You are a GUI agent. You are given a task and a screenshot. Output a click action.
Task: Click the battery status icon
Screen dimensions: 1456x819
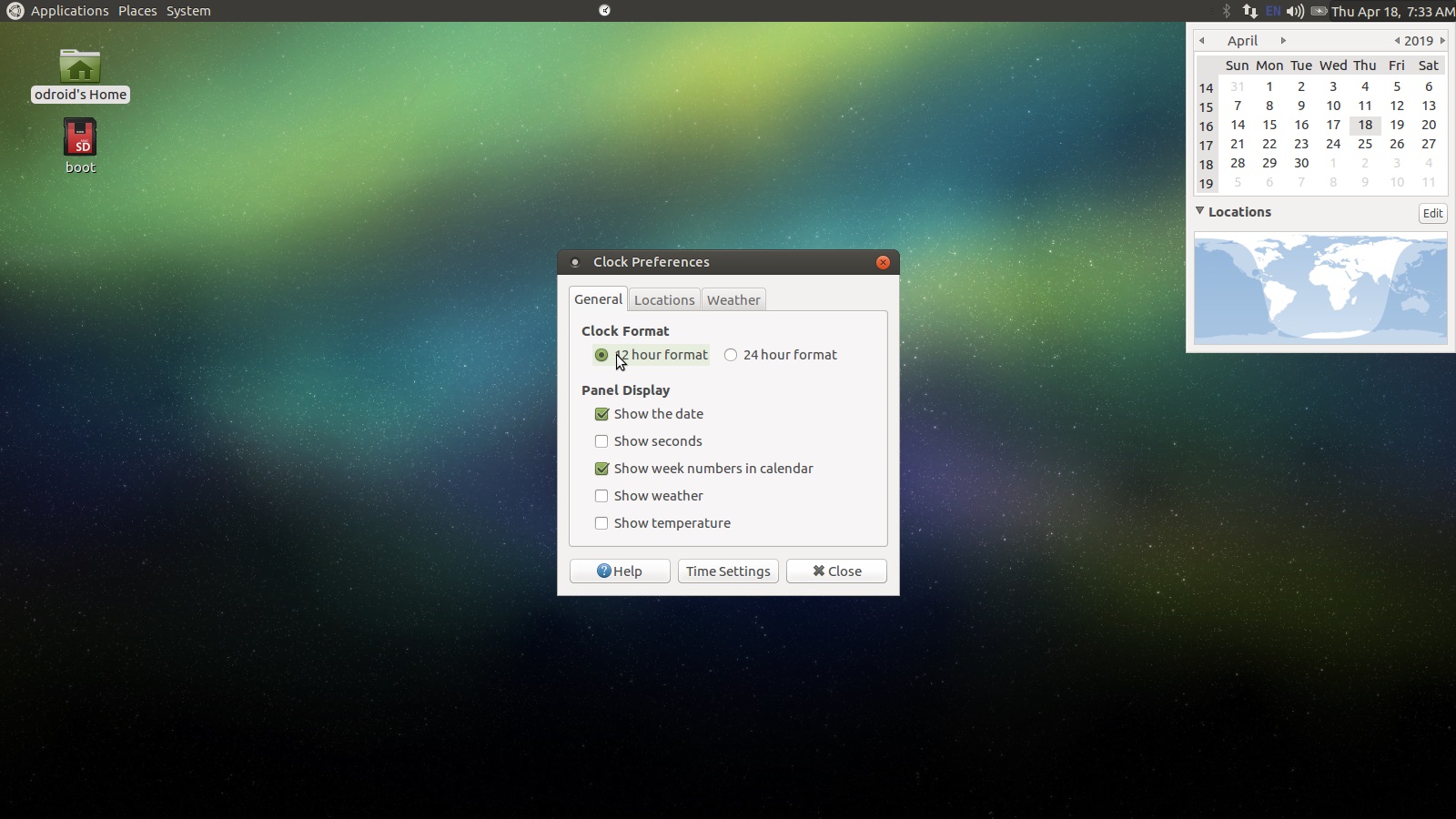click(x=1318, y=11)
